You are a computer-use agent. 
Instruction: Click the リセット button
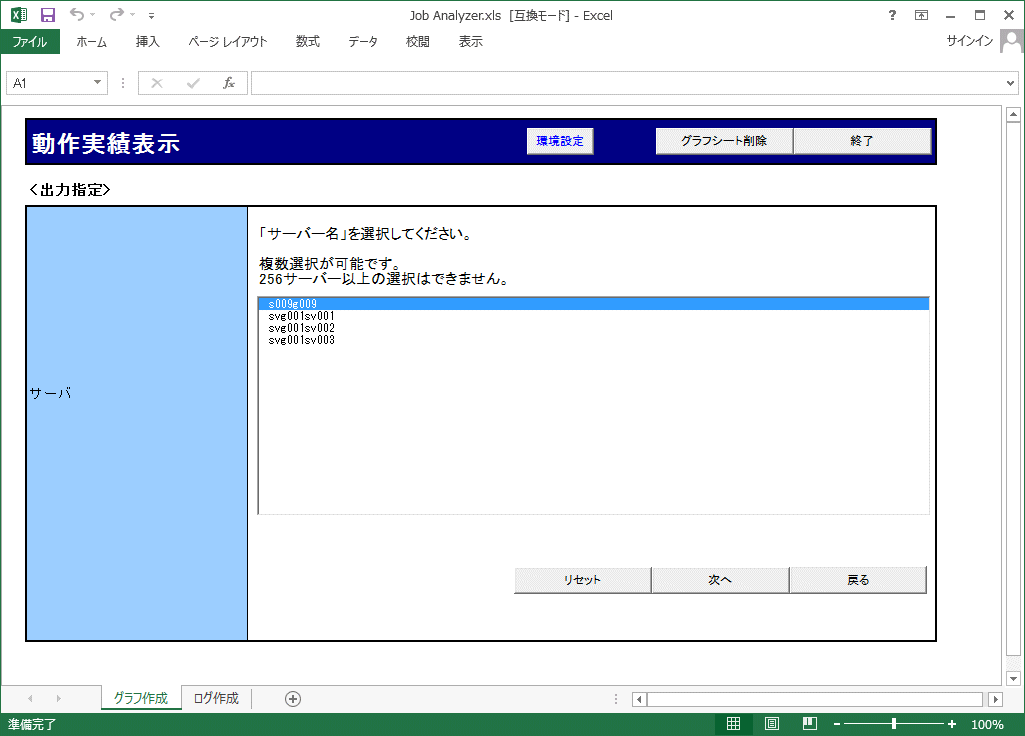582,580
